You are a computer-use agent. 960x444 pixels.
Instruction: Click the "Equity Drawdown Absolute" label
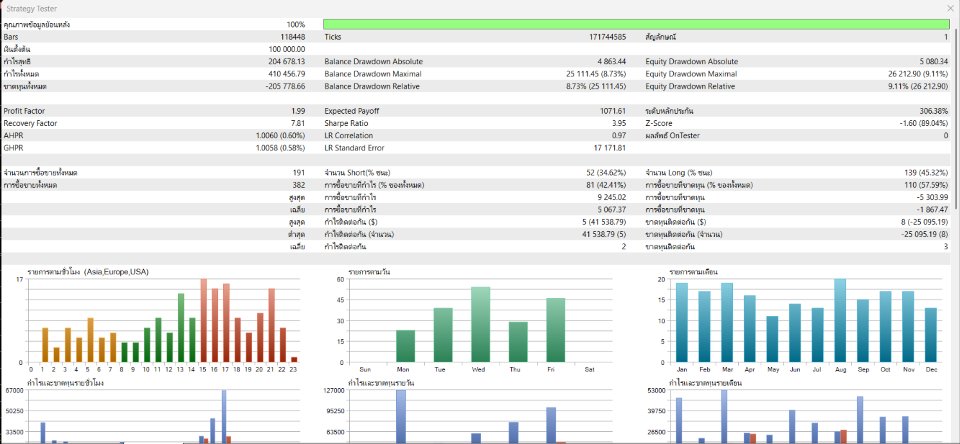(692, 61)
